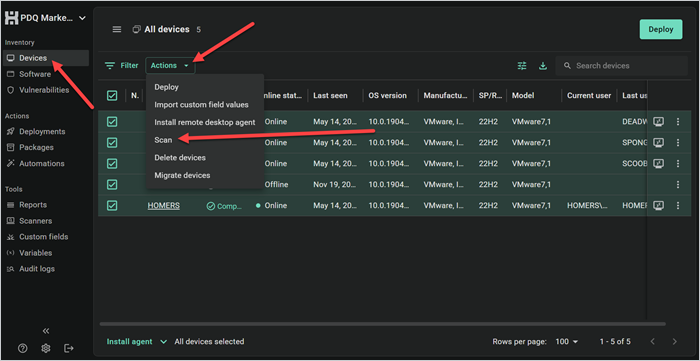
Task: Click the All devices heading
Action: (x=167, y=29)
